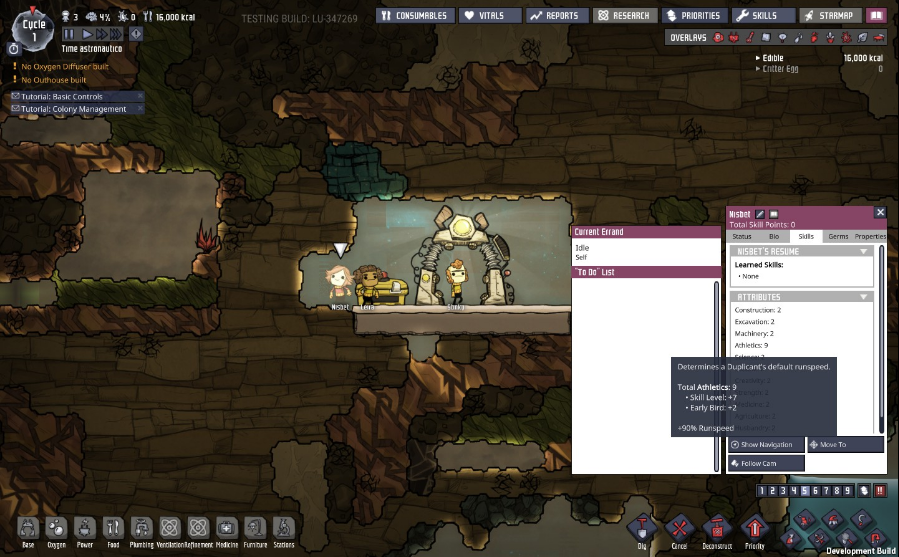Pause the game simulation

[69, 34]
